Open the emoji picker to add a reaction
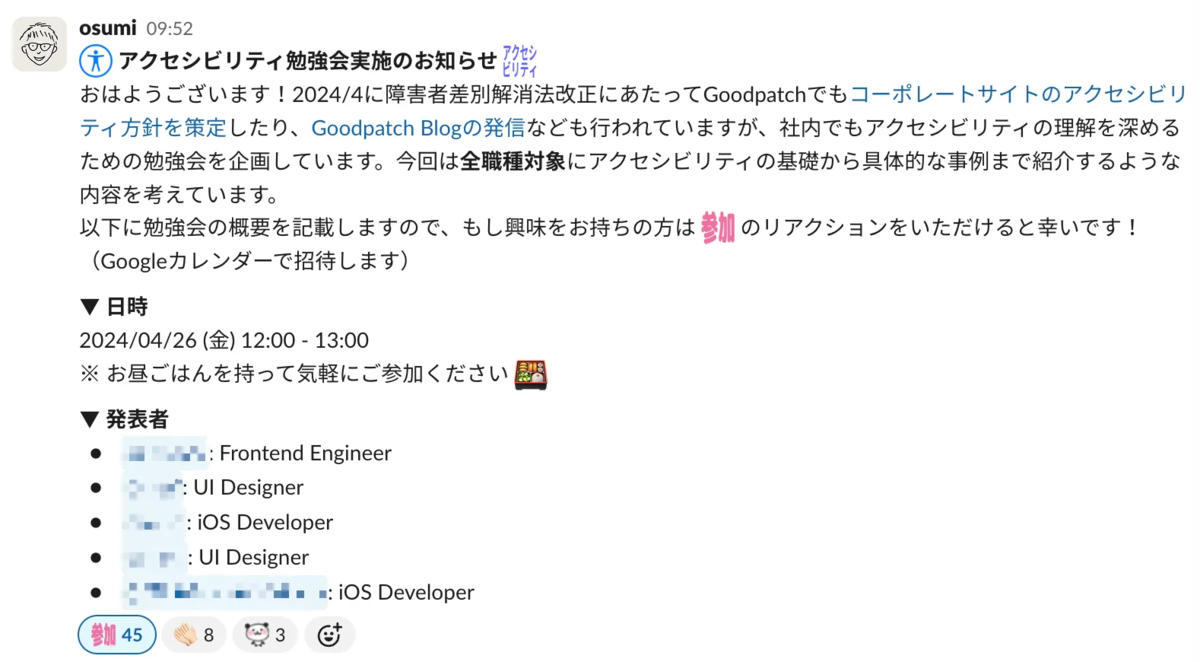Viewport: 1200px width, 662px height. coord(331,633)
